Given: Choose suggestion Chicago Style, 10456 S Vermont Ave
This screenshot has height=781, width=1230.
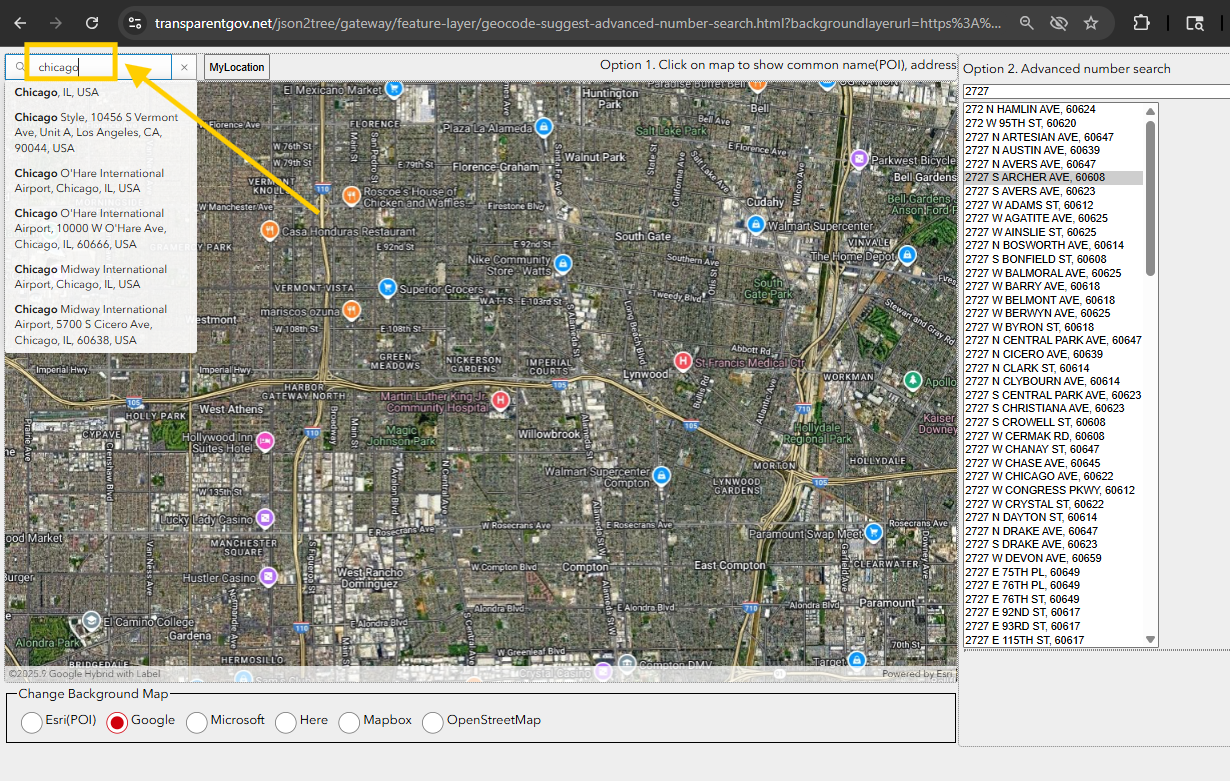Looking at the screenshot, I should coord(101,132).
